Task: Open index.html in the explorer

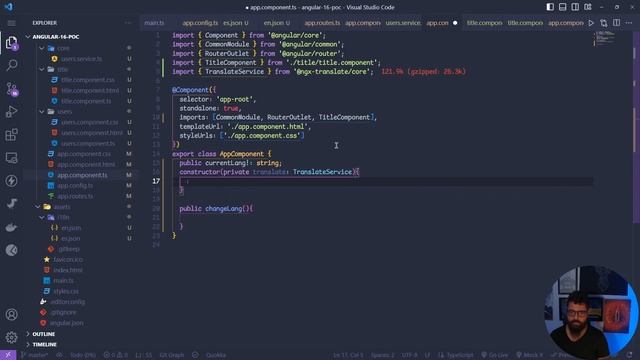Action: 68,270
